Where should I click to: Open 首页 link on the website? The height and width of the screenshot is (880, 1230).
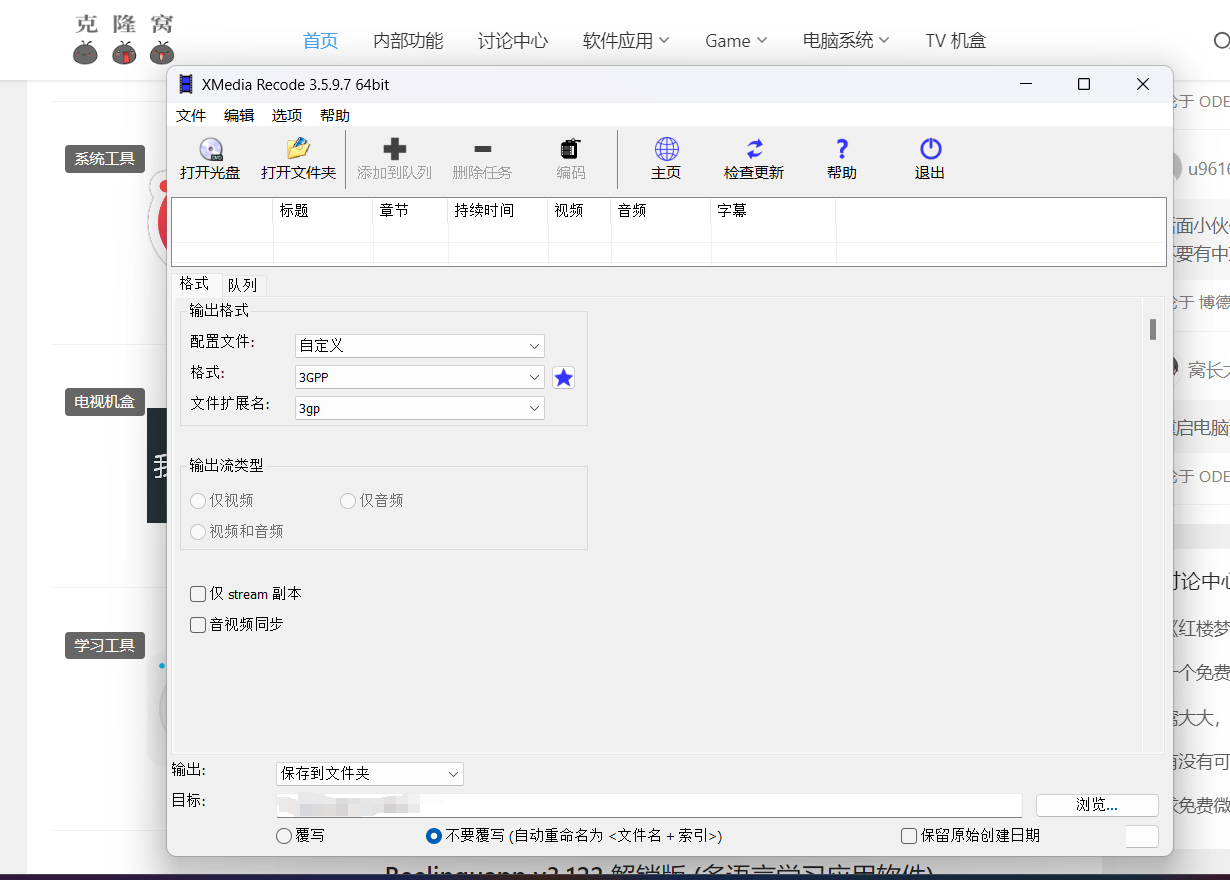[321, 41]
